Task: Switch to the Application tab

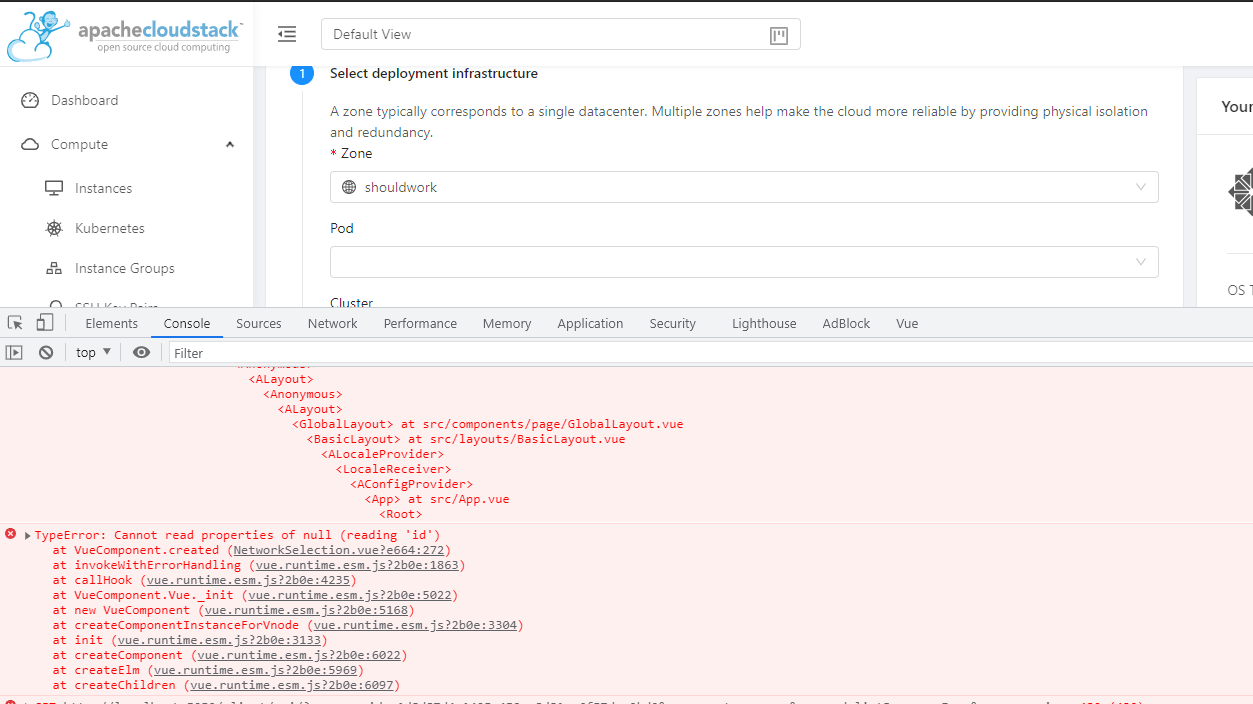Action: coord(590,323)
